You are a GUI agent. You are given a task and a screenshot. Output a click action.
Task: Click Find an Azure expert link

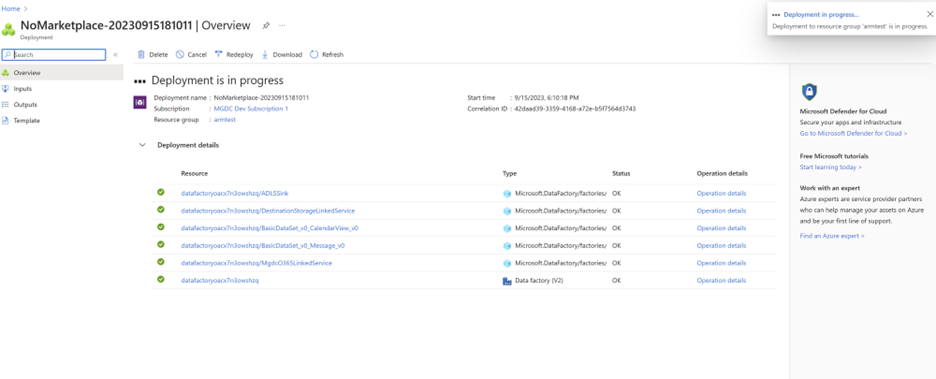point(832,236)
